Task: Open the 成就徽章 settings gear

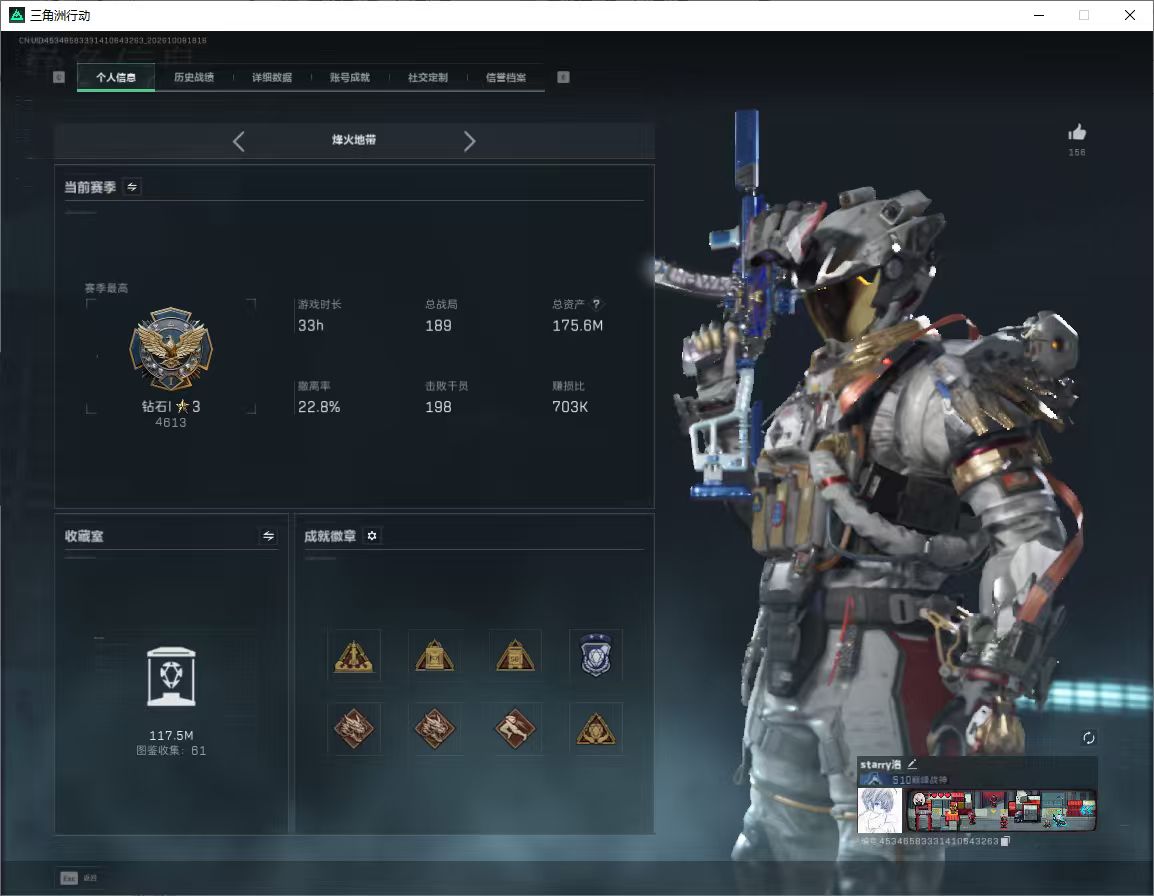Action: pyautogui.click(x=372, y=536)
